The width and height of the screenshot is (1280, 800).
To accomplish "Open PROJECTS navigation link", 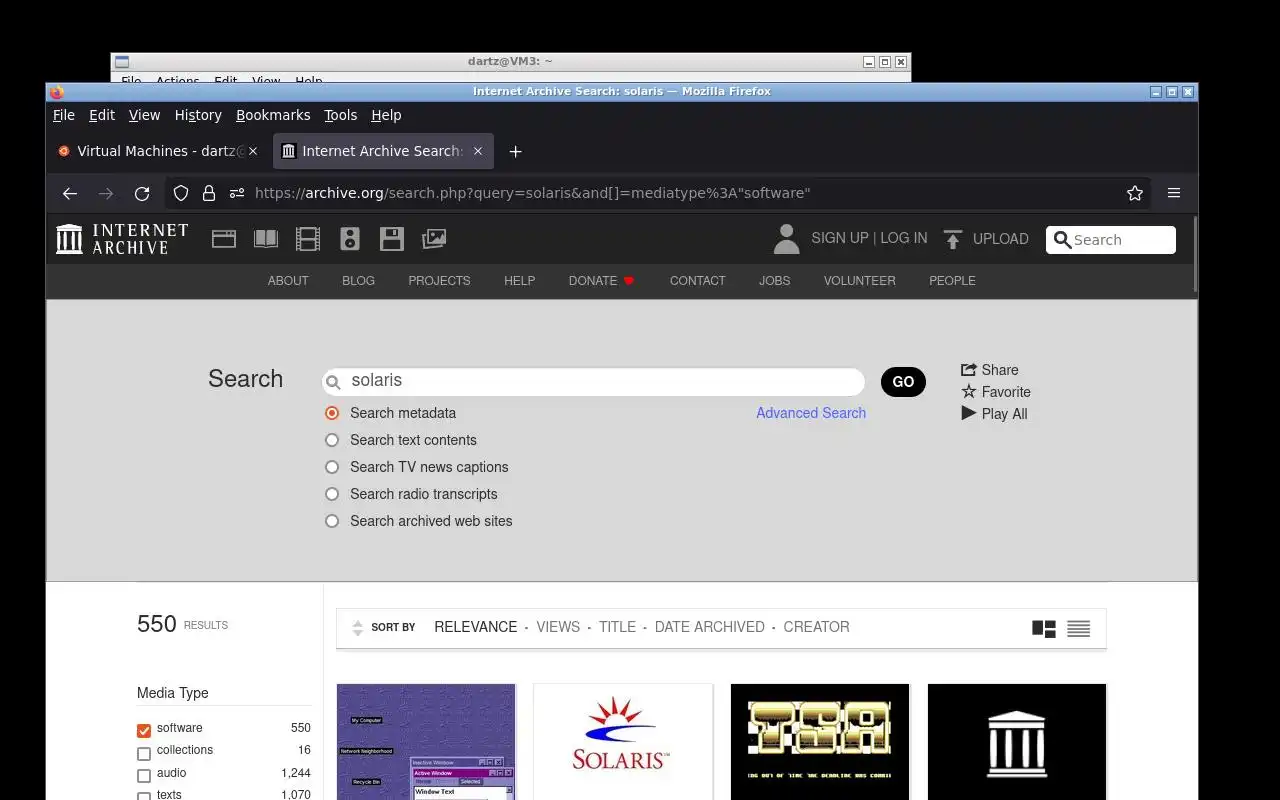I will coord(439,281).
